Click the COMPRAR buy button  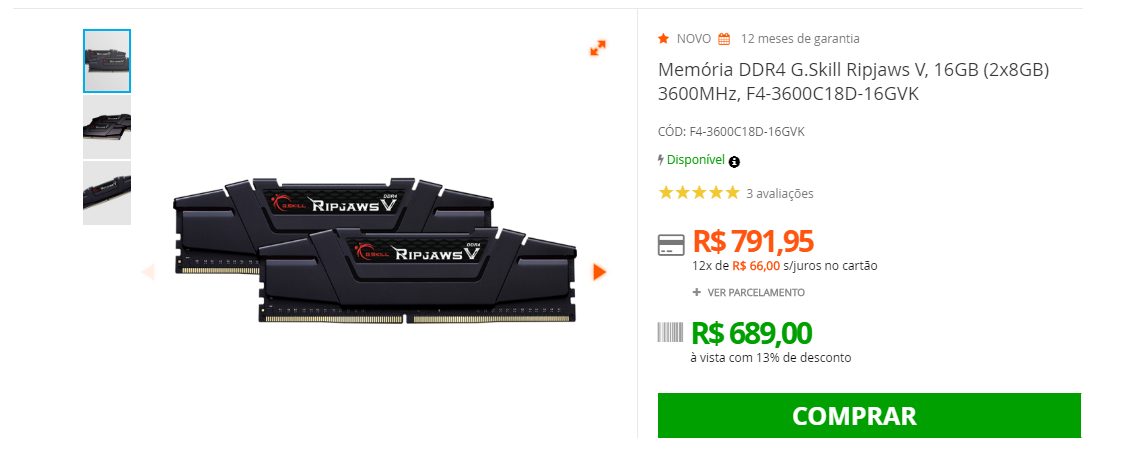point(869,415)
